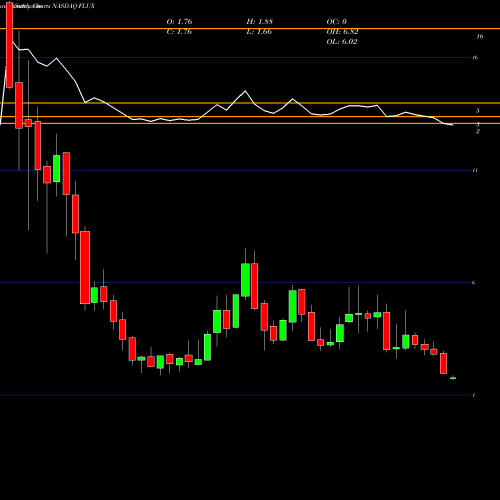
Task: Select the OH: 6.82 readout
Action: (342, 32)
